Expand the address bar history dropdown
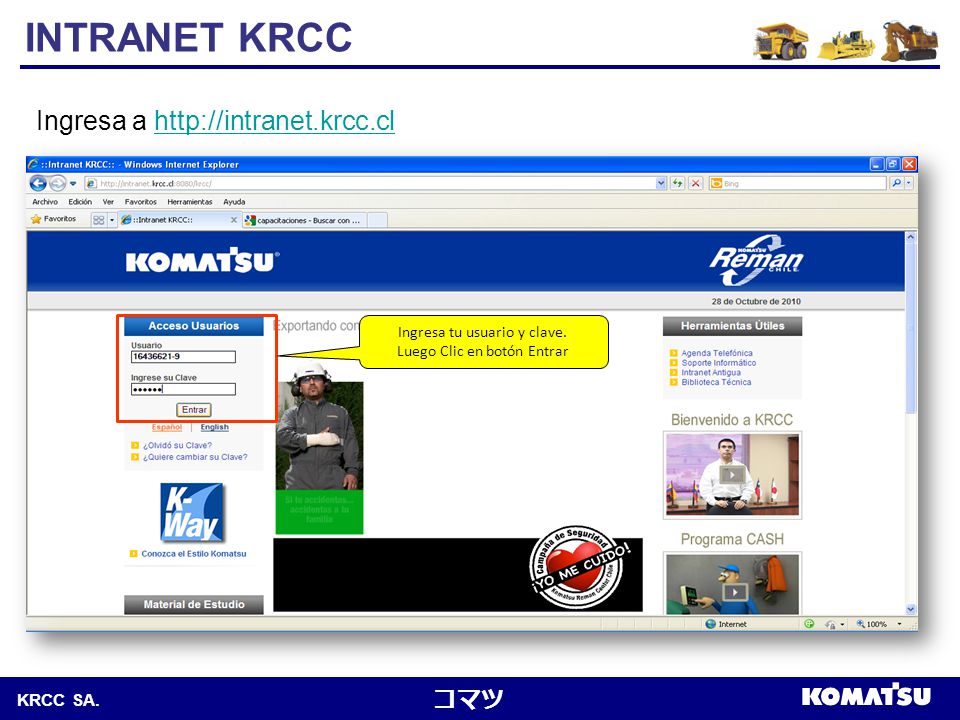960x720 pixels. click(x=661, y=183)
